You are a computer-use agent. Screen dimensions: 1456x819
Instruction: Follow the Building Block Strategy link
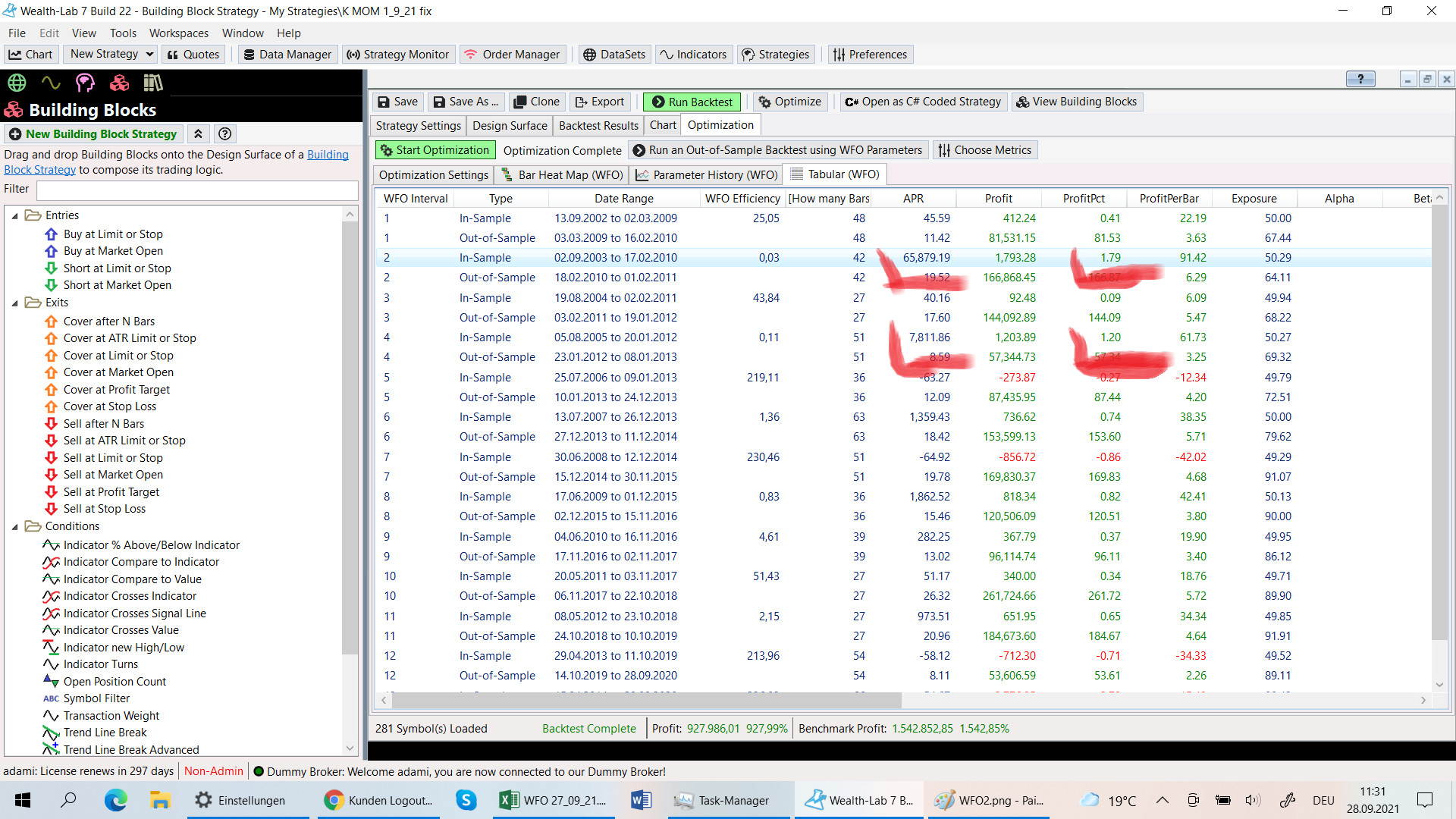pyautogui.click(x=328, y=155)
